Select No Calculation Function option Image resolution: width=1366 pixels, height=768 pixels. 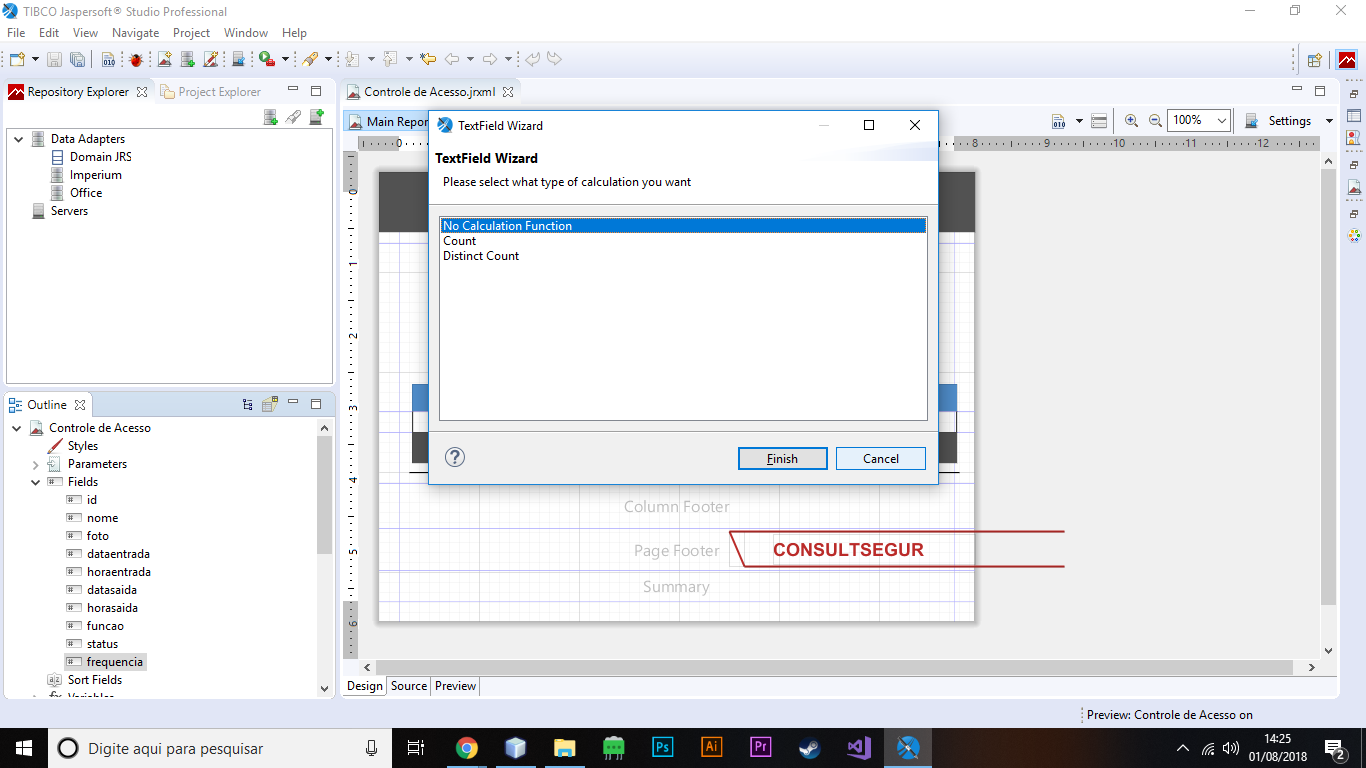click(683, 226)
